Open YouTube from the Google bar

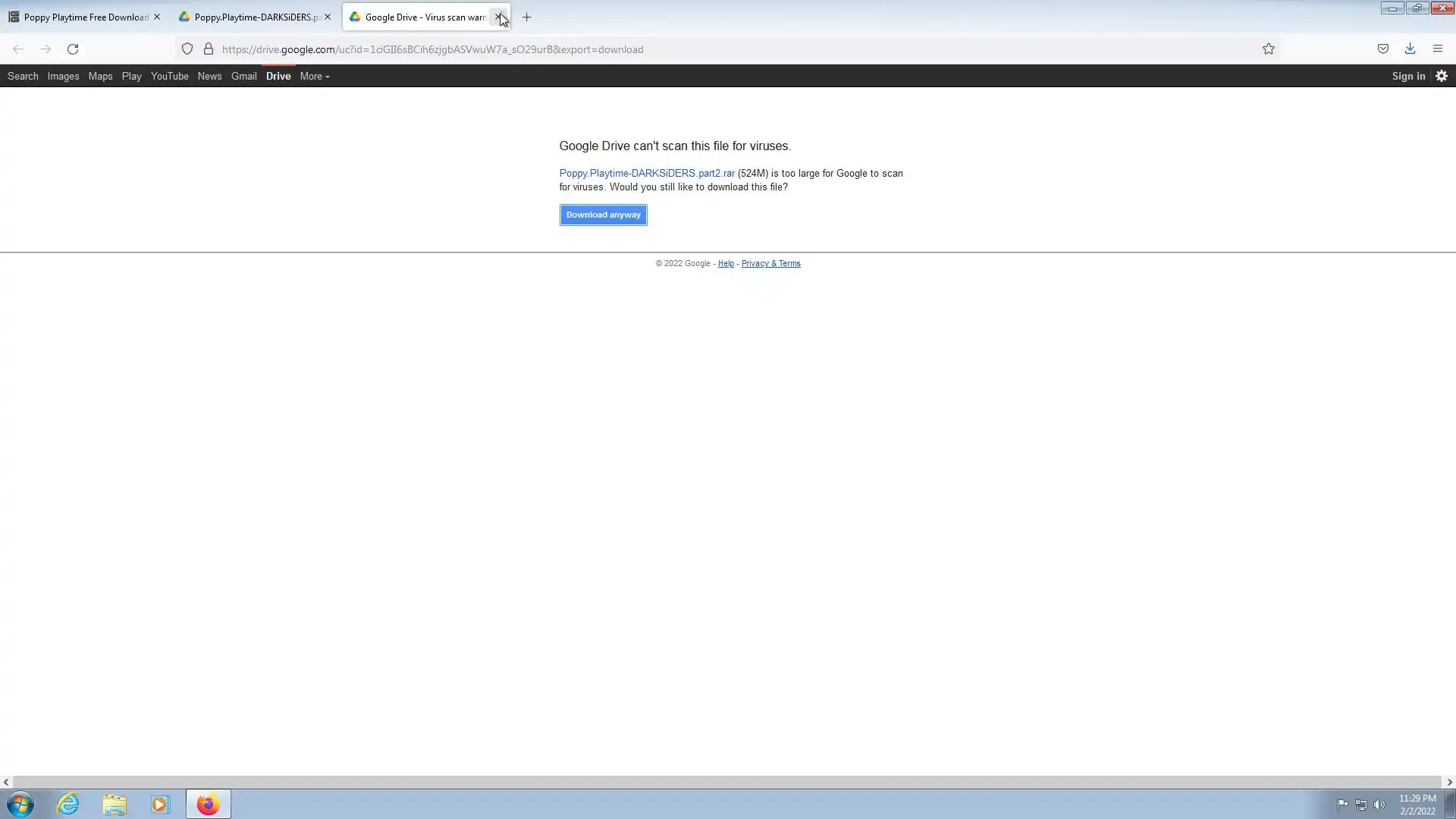point(169,76)
